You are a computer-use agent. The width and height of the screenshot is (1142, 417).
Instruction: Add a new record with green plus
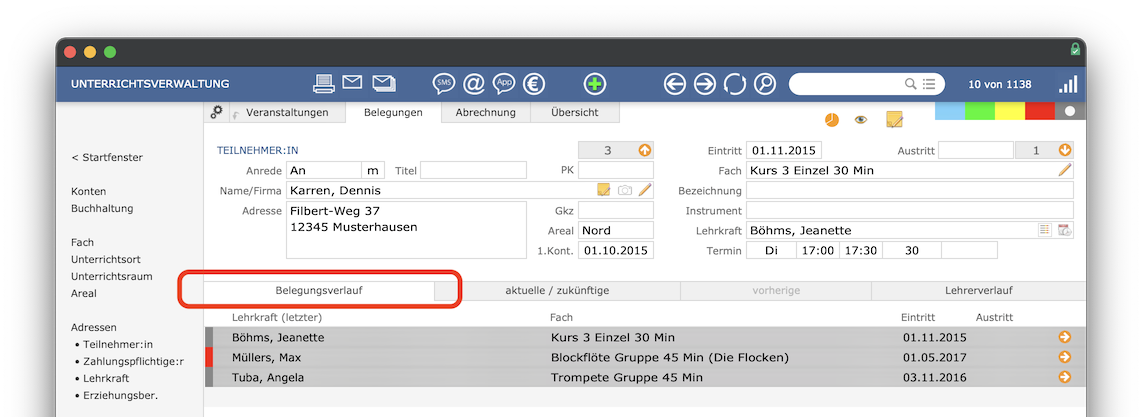[595, 84]
